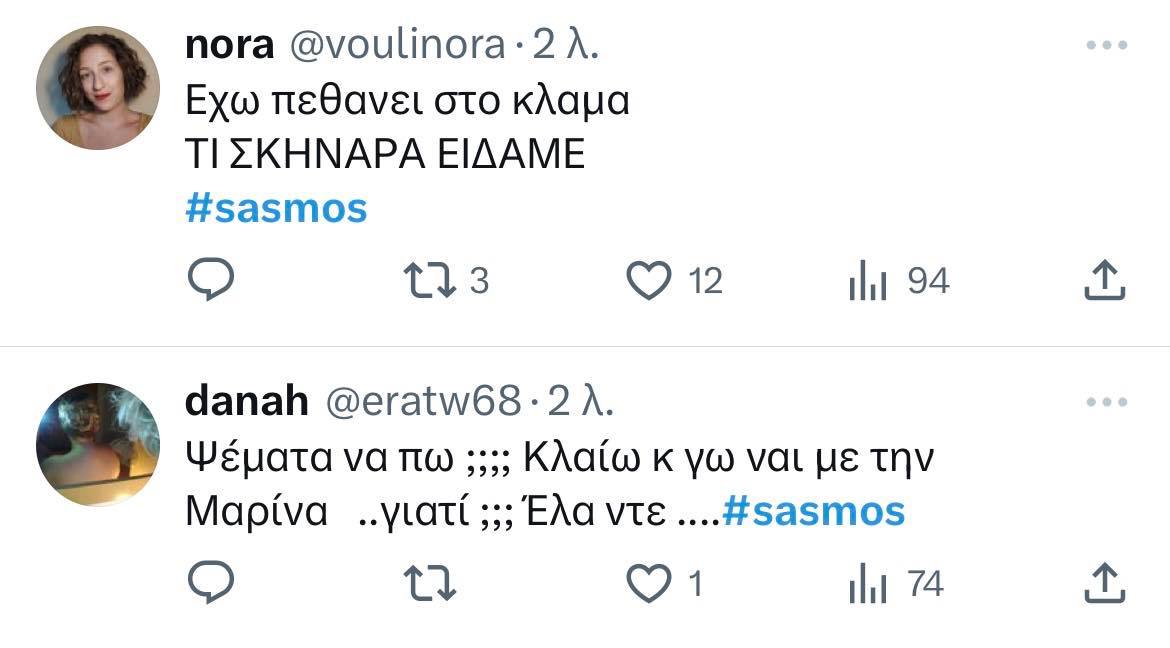Retweet danah's tweet
This screenshot has height=648, width=1170.
[x=430, y=584]
